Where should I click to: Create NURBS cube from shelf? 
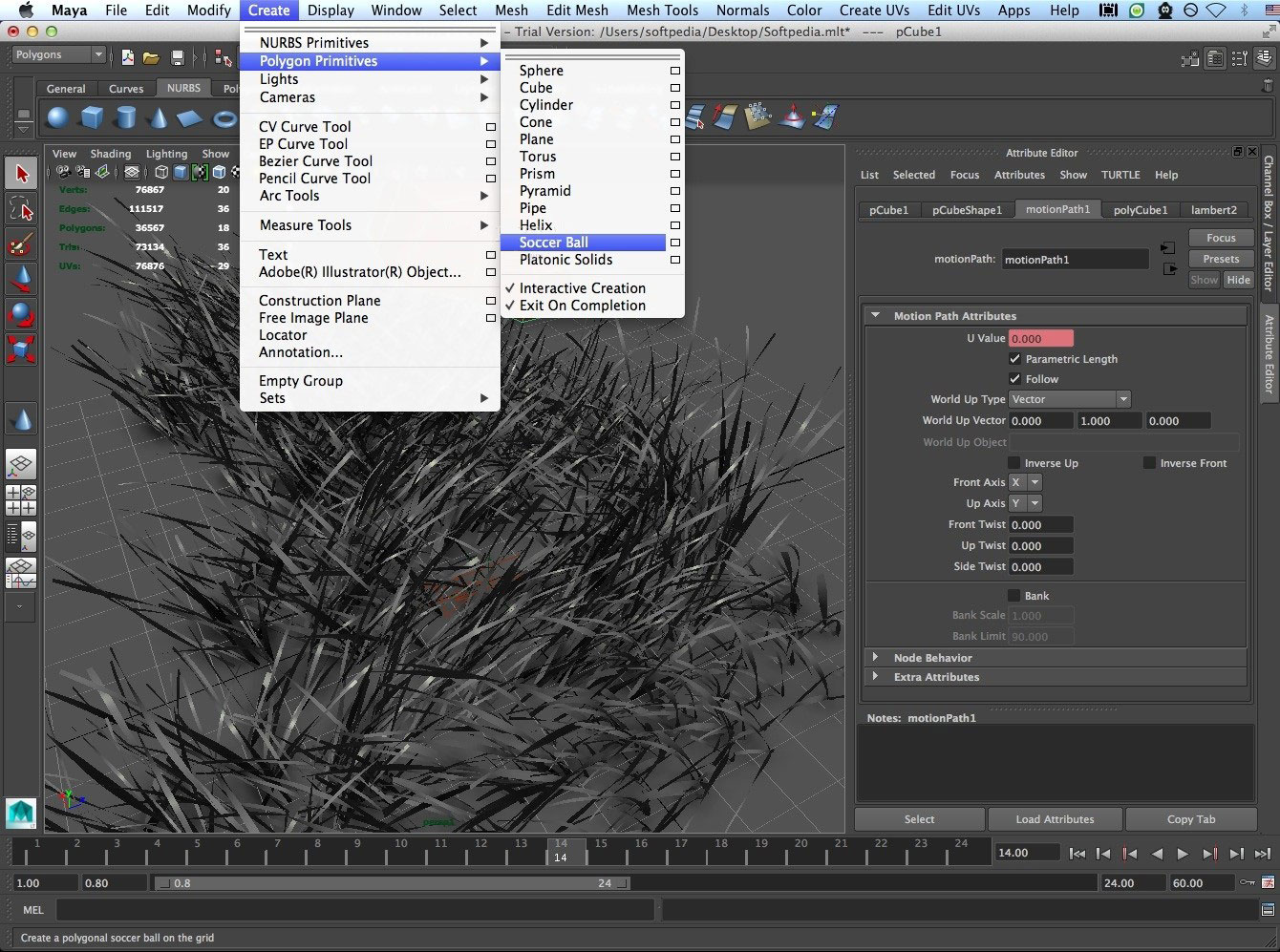[x=92, y=118]
